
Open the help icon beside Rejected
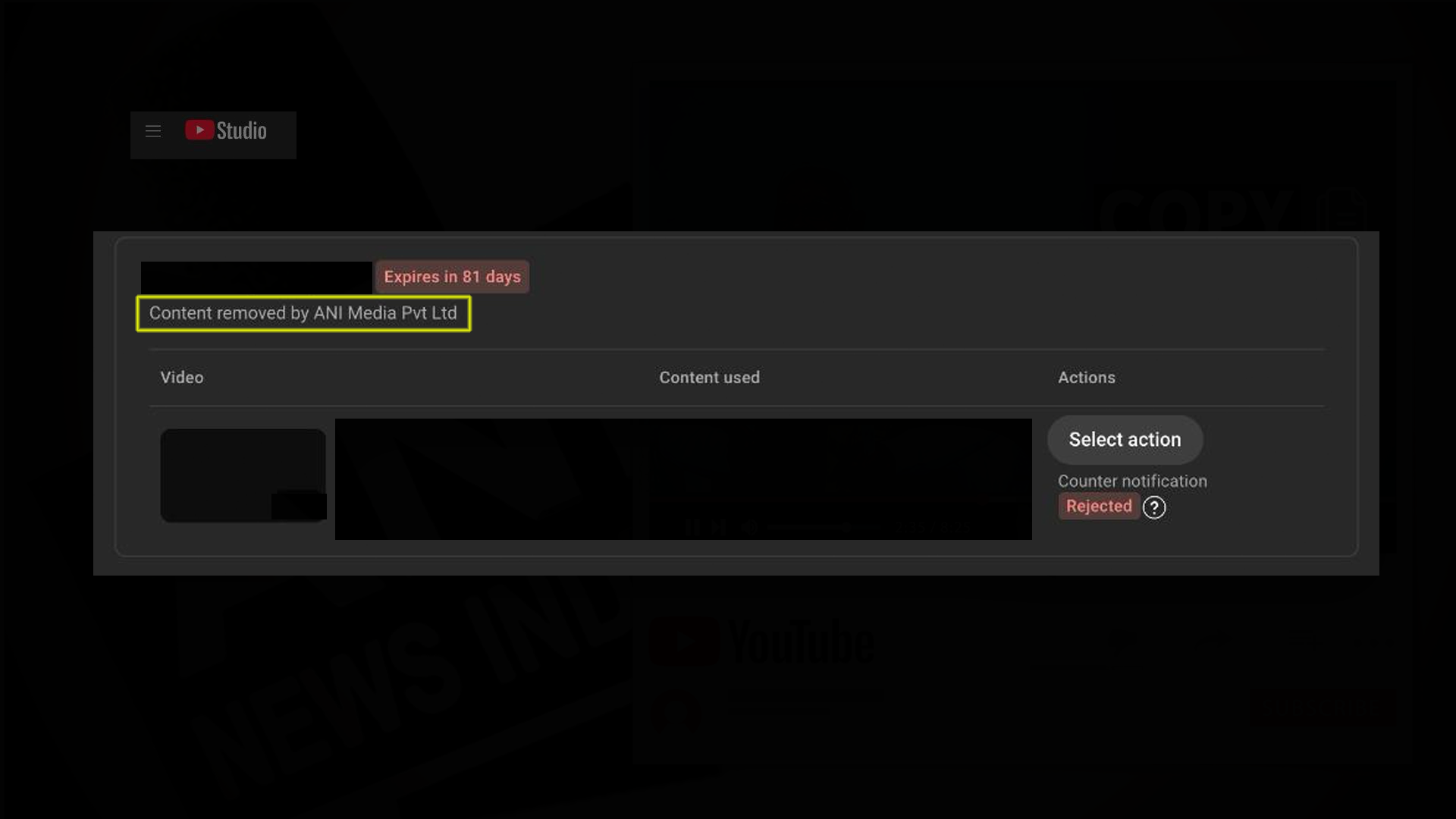pyautogui.click(x=1153, y=507)
